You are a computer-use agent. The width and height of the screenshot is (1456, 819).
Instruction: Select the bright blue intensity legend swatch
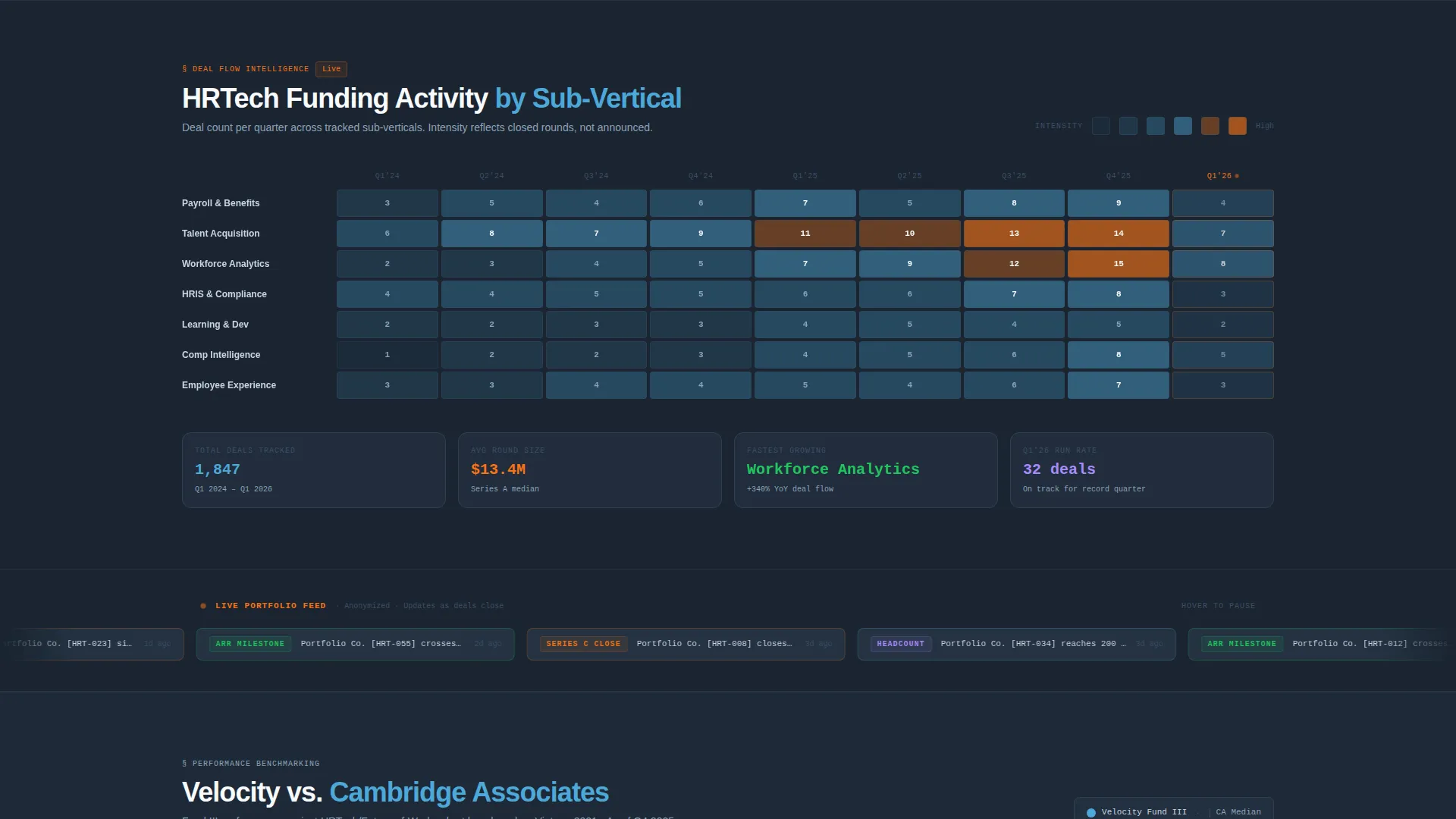(1183, 126)
